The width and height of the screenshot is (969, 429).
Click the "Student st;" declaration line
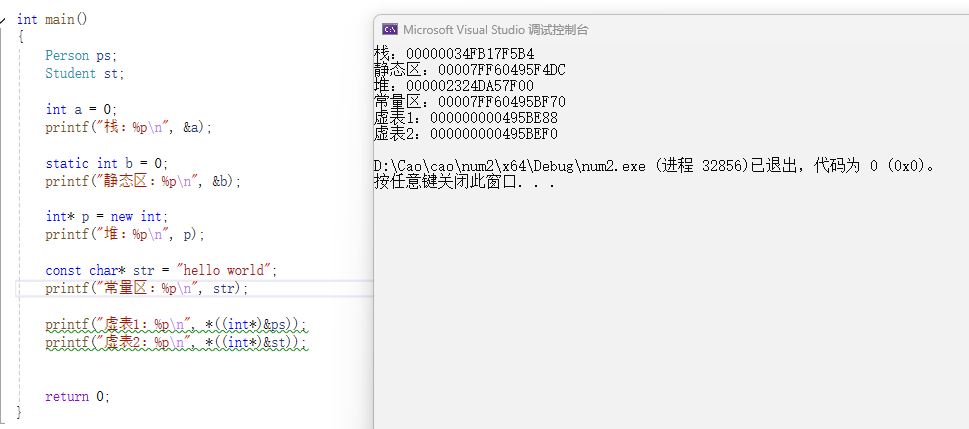tap(85, 73)
